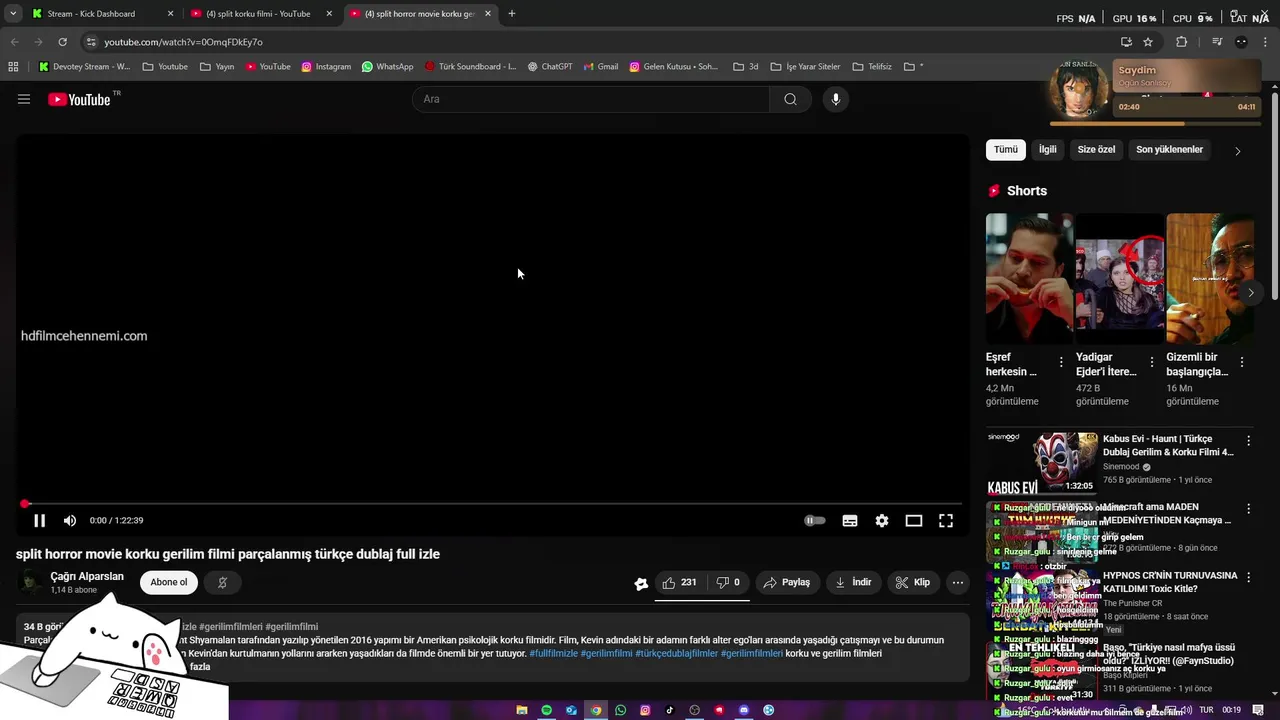Reload the page
The image size is (1280, 720).
[x=62, y=42]
